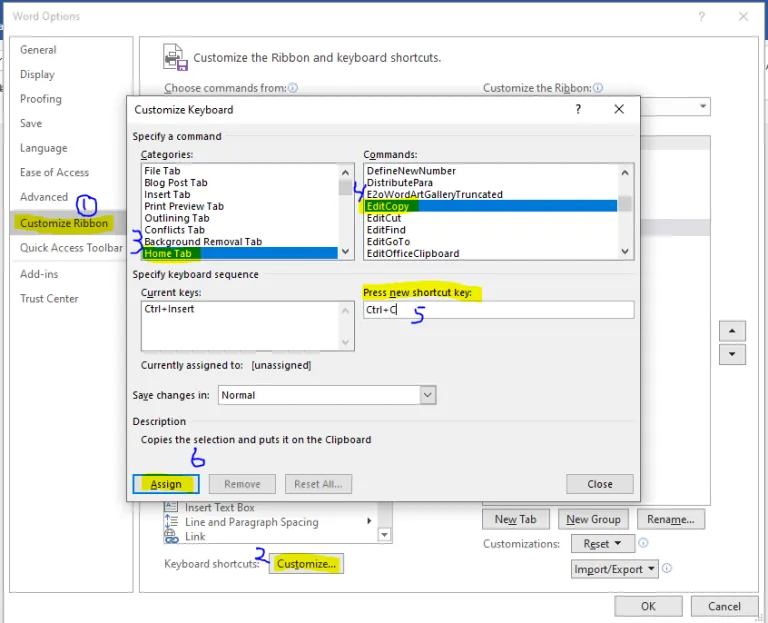Open Quick Access Toolbar settings
This screenshot has height=623, width=768.
click(x=71, y=248)
